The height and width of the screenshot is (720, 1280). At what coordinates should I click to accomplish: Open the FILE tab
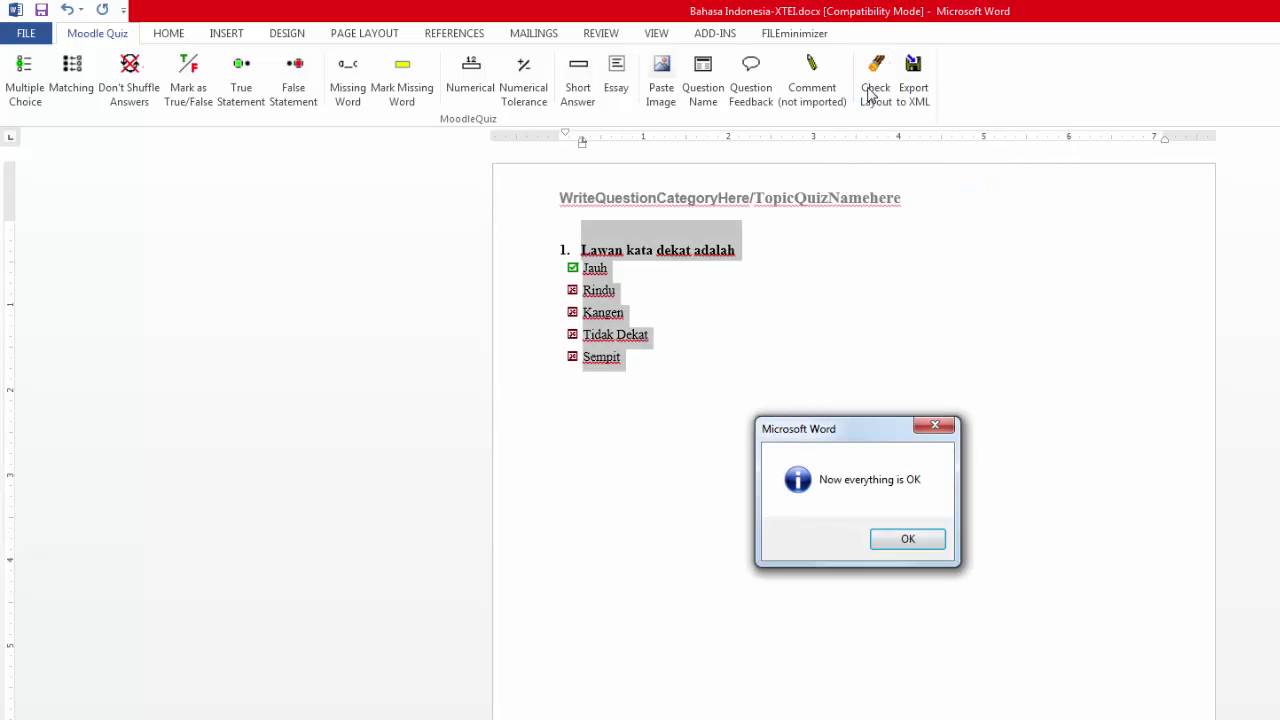(x=26, y=33)
